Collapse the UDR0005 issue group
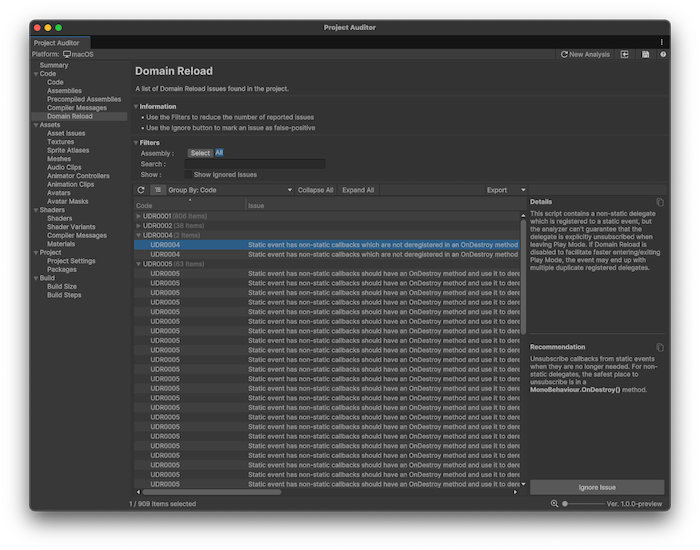700x550 pixels. pos(139,264)
